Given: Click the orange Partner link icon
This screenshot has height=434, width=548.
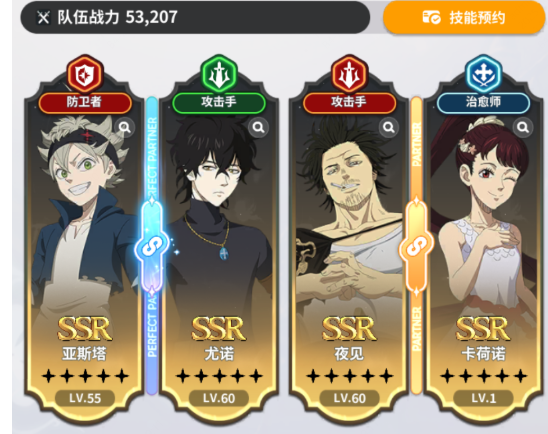Looking at the screenshot, I should [x=416, y=247].
